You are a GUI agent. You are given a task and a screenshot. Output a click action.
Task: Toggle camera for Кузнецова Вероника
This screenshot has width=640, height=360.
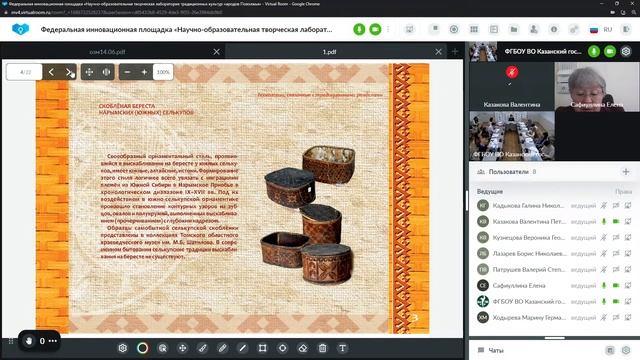point(616,237)
